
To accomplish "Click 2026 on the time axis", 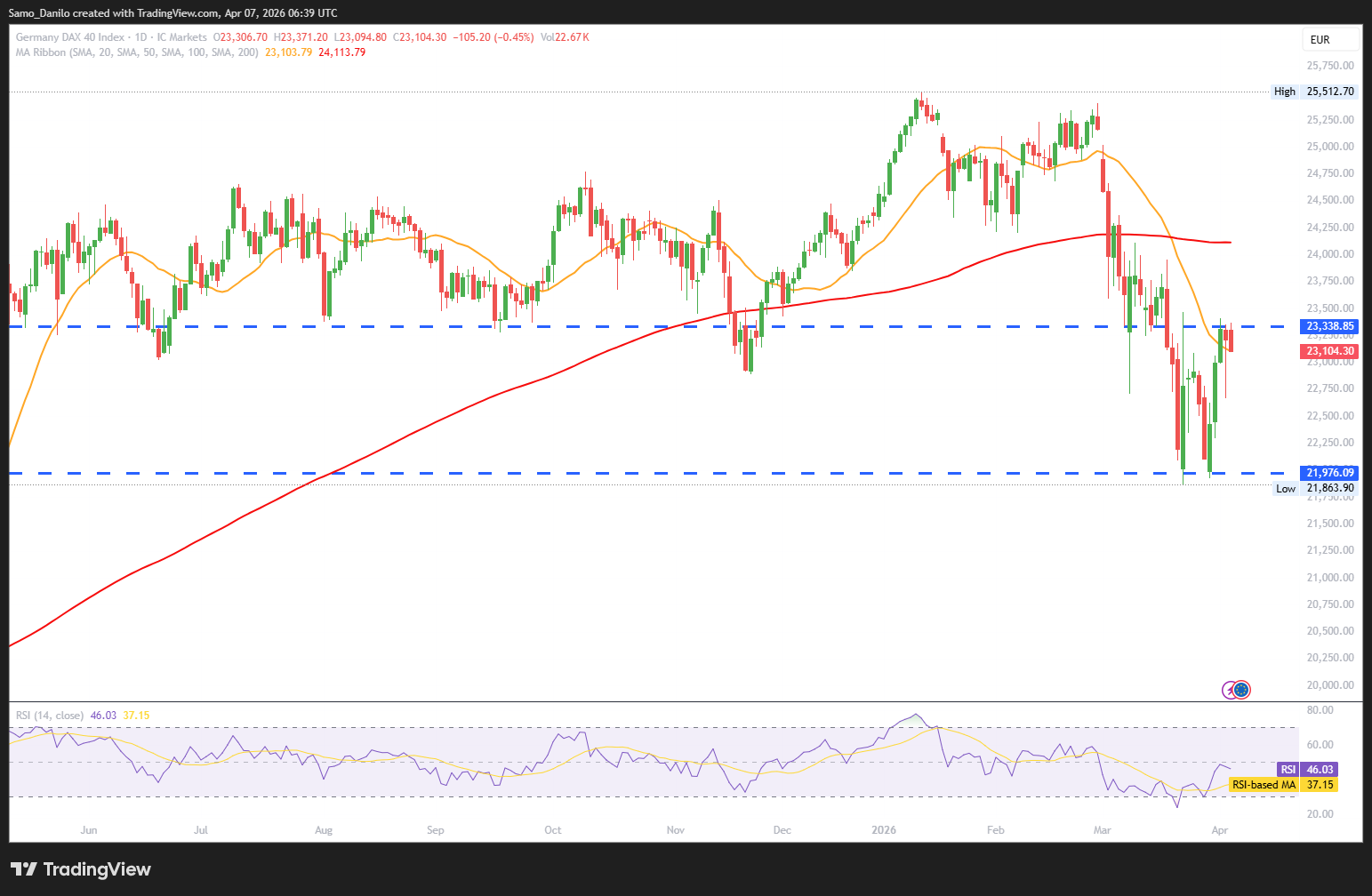I will (884, 830).
